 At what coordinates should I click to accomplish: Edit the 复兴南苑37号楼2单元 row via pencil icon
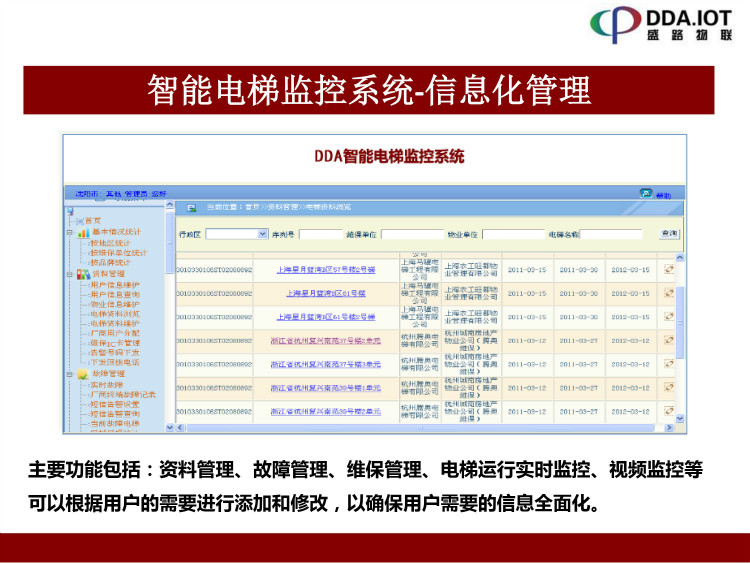tap(669, 340)
